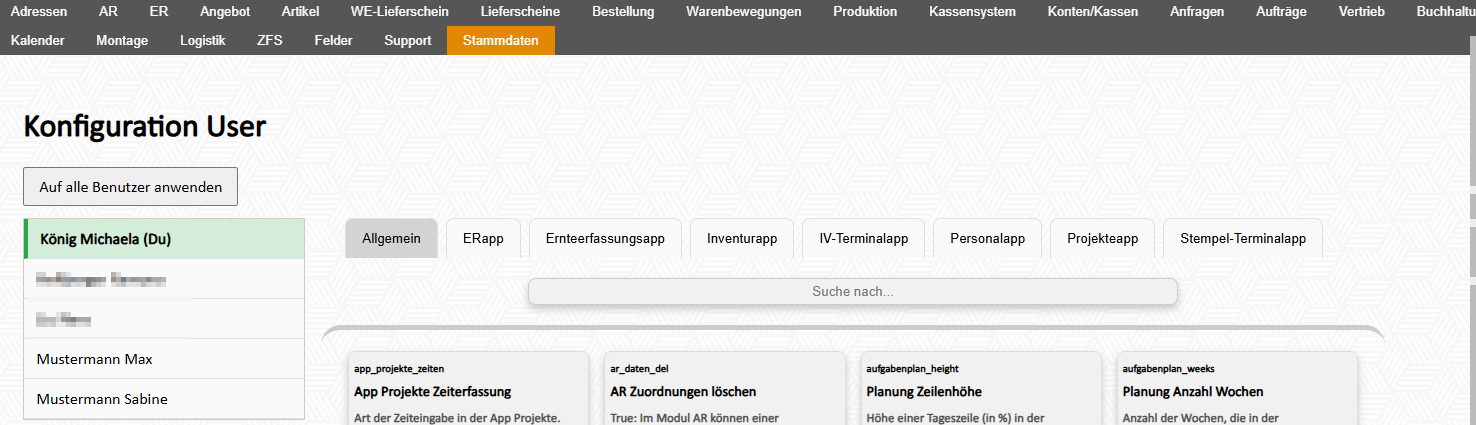The height and width of the screenshot is (425, 1476).
Task: Go to the Produktion module
Action: pos(865,12)
